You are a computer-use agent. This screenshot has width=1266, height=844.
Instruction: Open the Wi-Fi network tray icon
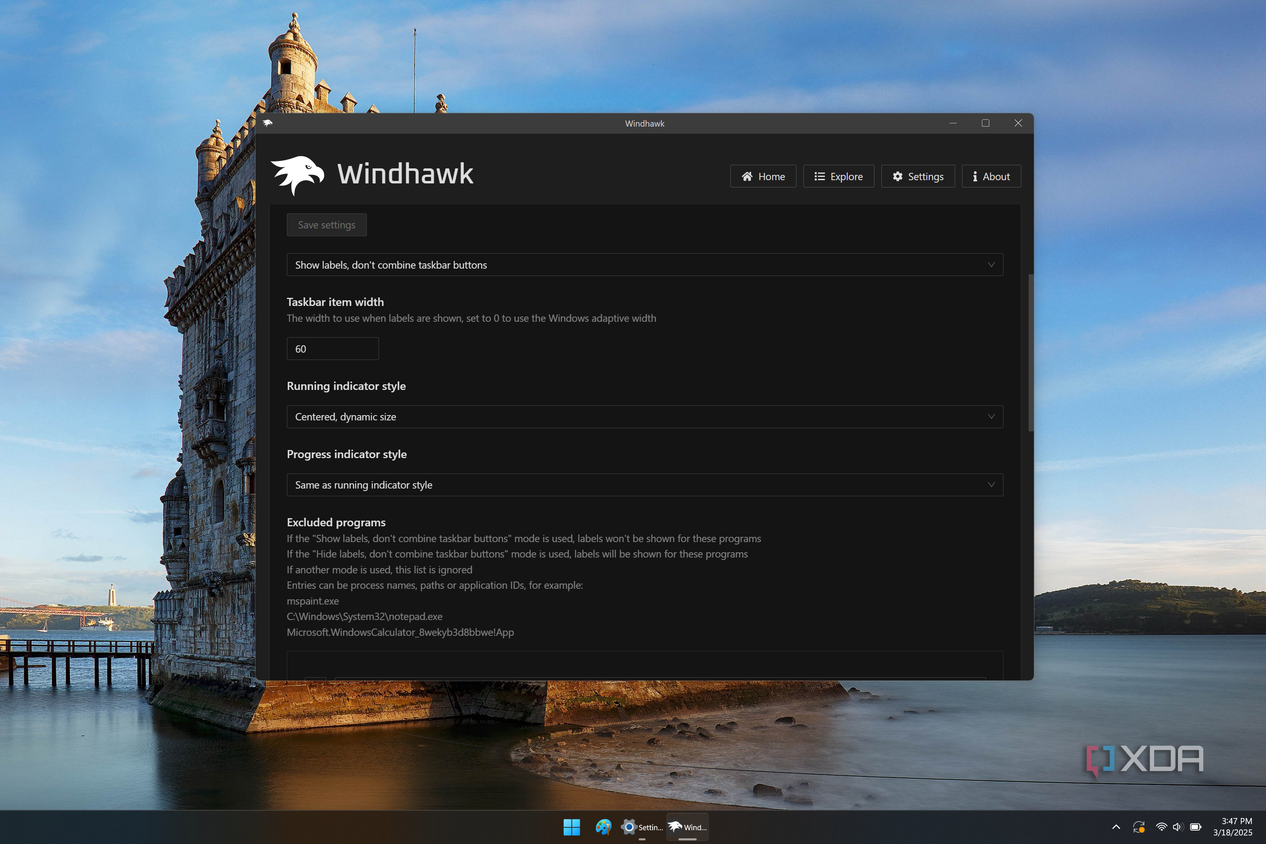[x=1161, y=827]
